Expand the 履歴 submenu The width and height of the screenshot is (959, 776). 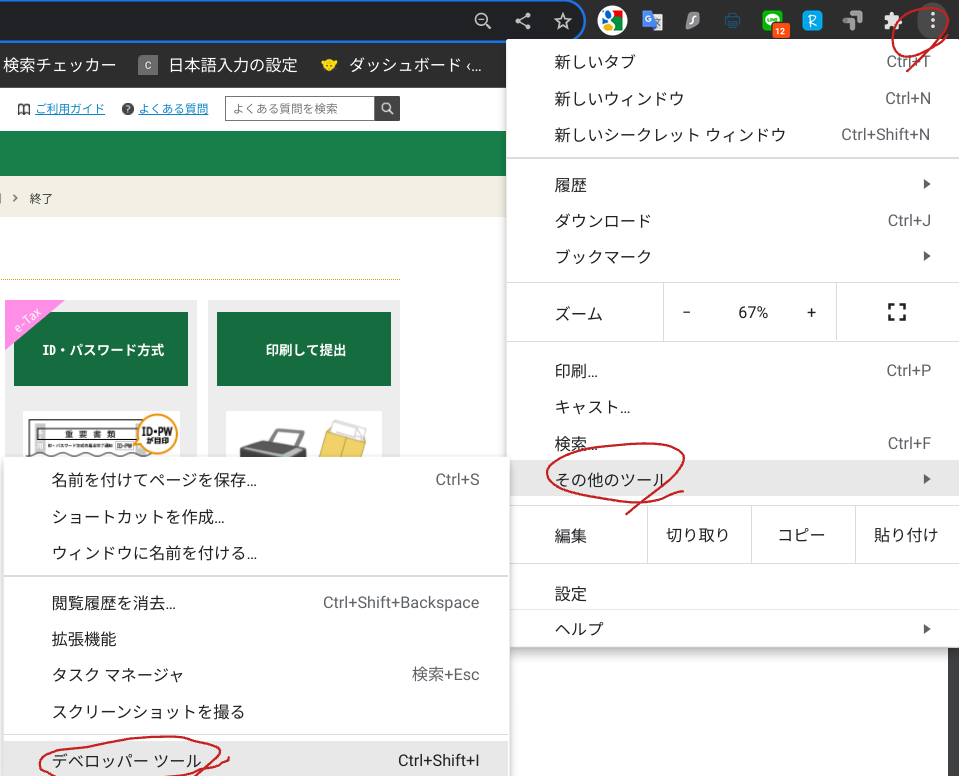pos(733,185)
